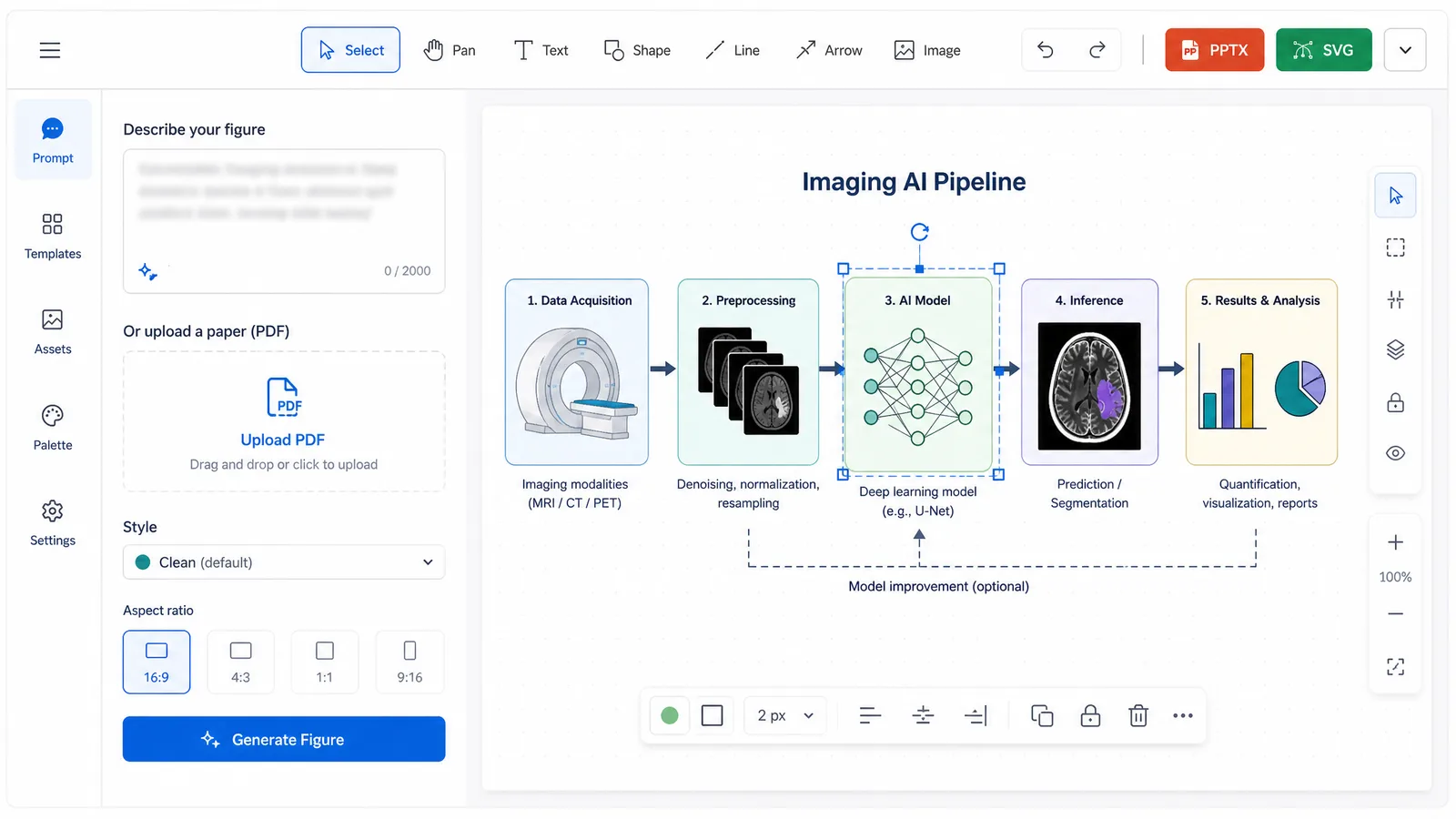Delete the selected element with trash icon
The image size is (1456, 819).
(1138, 716)
